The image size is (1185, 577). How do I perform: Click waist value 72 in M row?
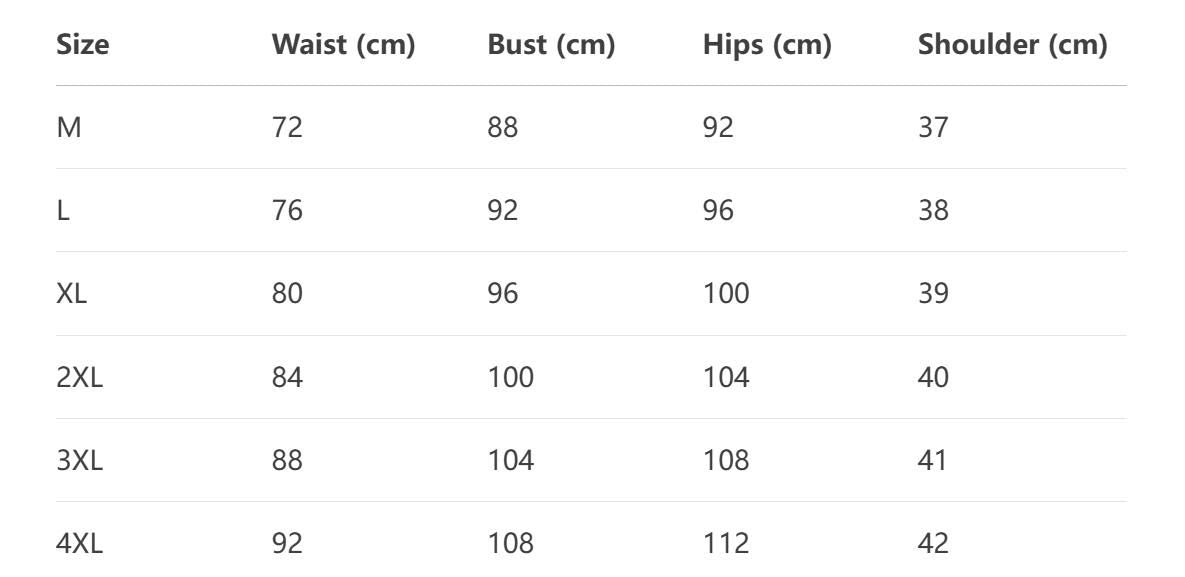point(287,127)
